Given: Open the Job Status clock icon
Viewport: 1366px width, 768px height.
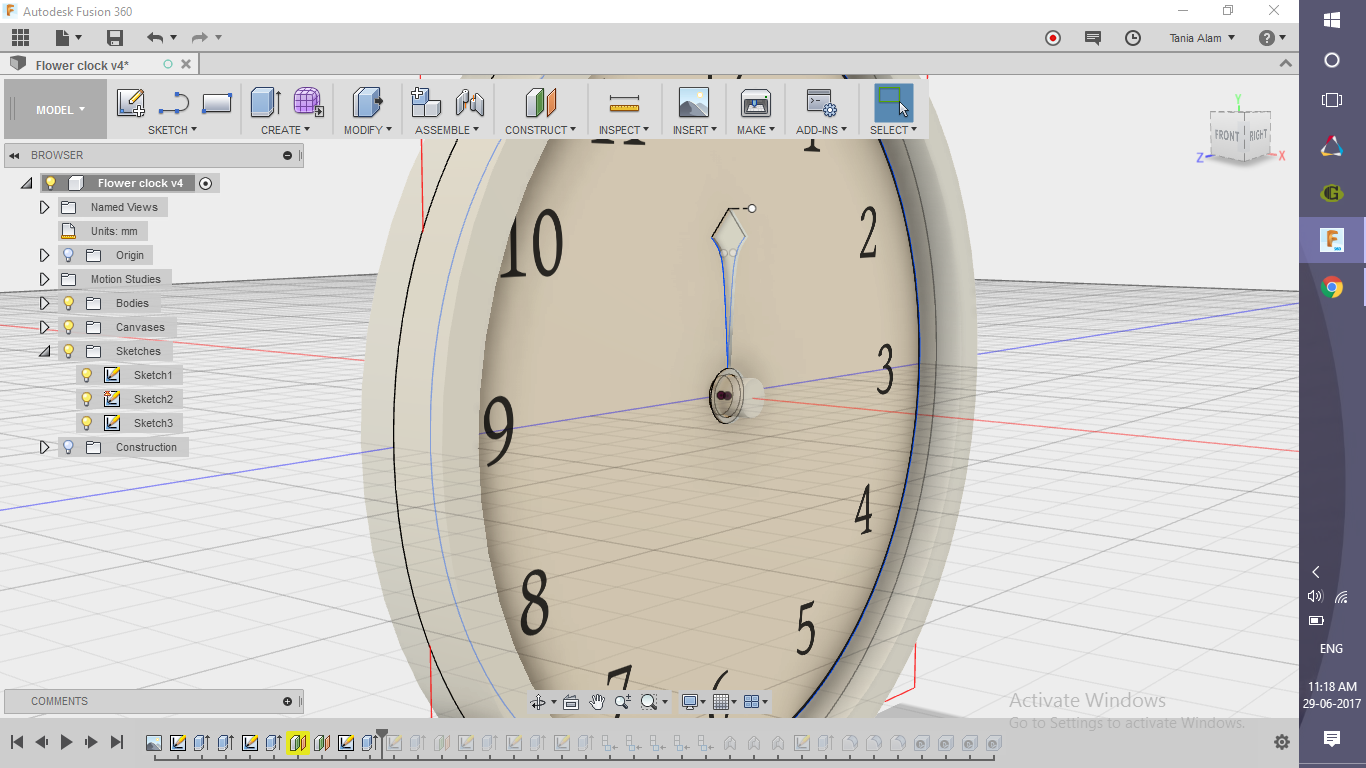Looking at the screenshot, I should (1133, 38).
